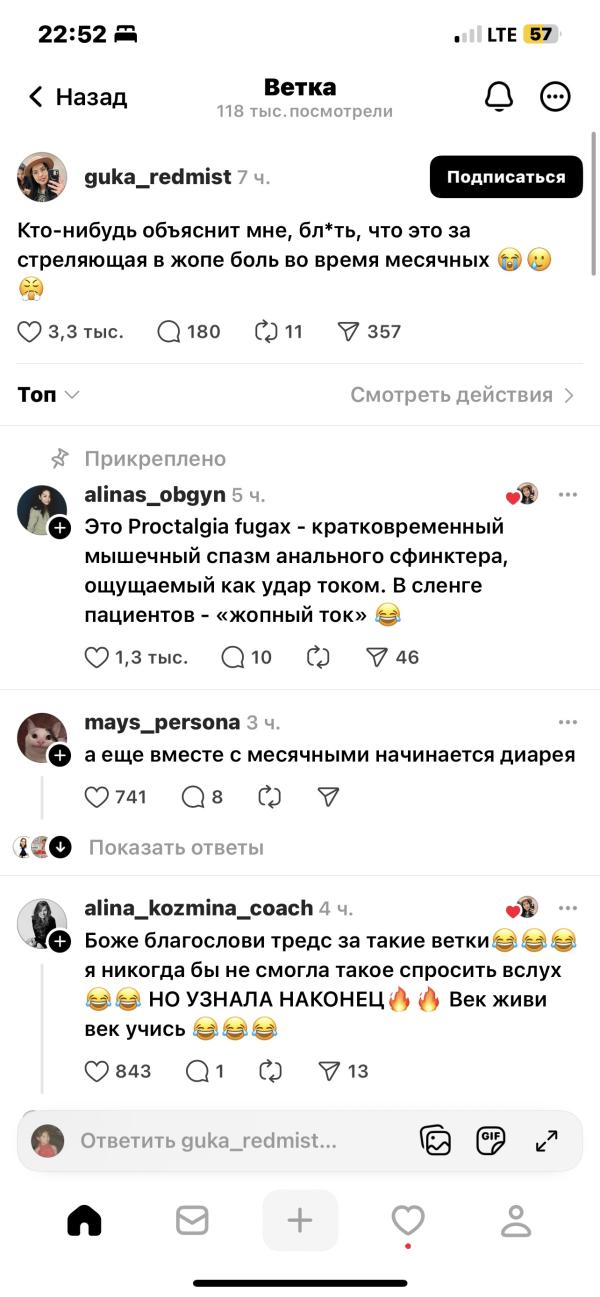Open the Топ sorting dropdown

[49, 395]
